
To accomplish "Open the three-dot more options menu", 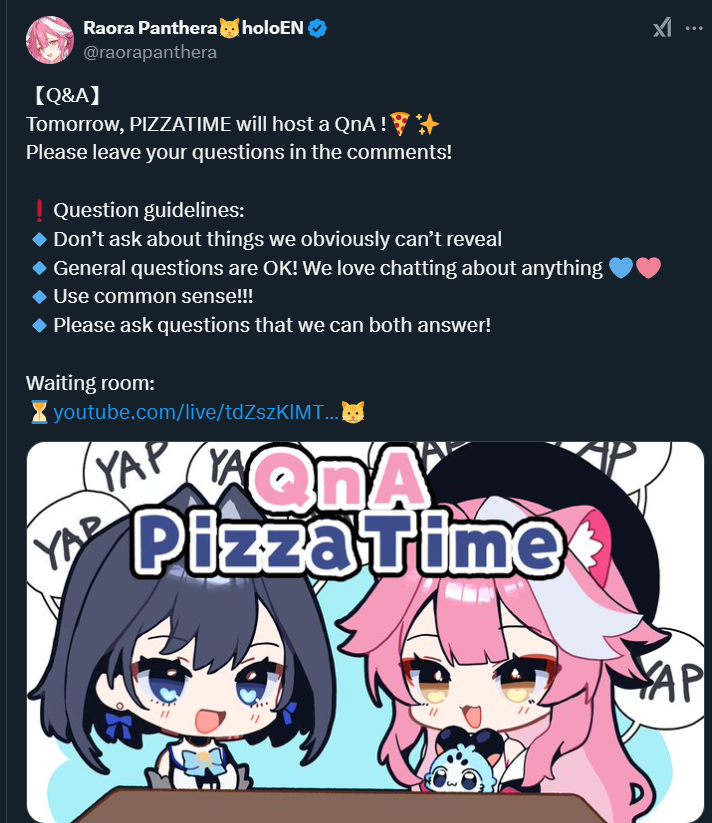I will (x=694, y=28).
